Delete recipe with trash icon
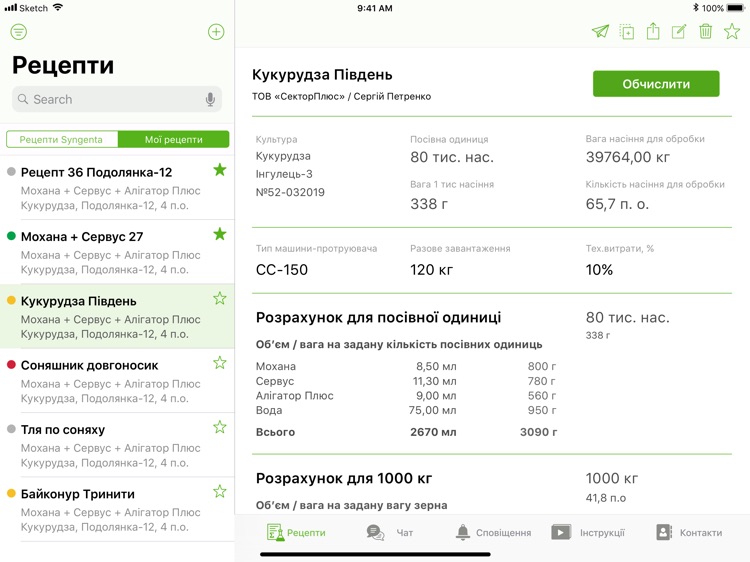The width and height of the screenshot is (750, 562). point(706,32)
